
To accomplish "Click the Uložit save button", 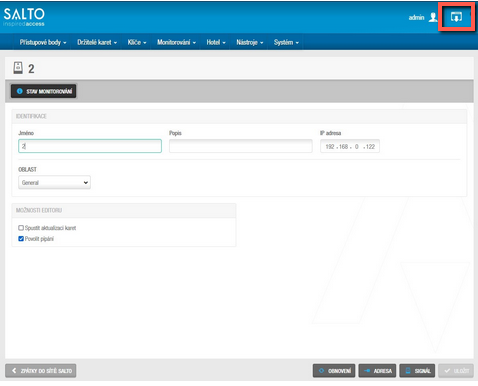I will pyautogui.click(x=456, y=371).
